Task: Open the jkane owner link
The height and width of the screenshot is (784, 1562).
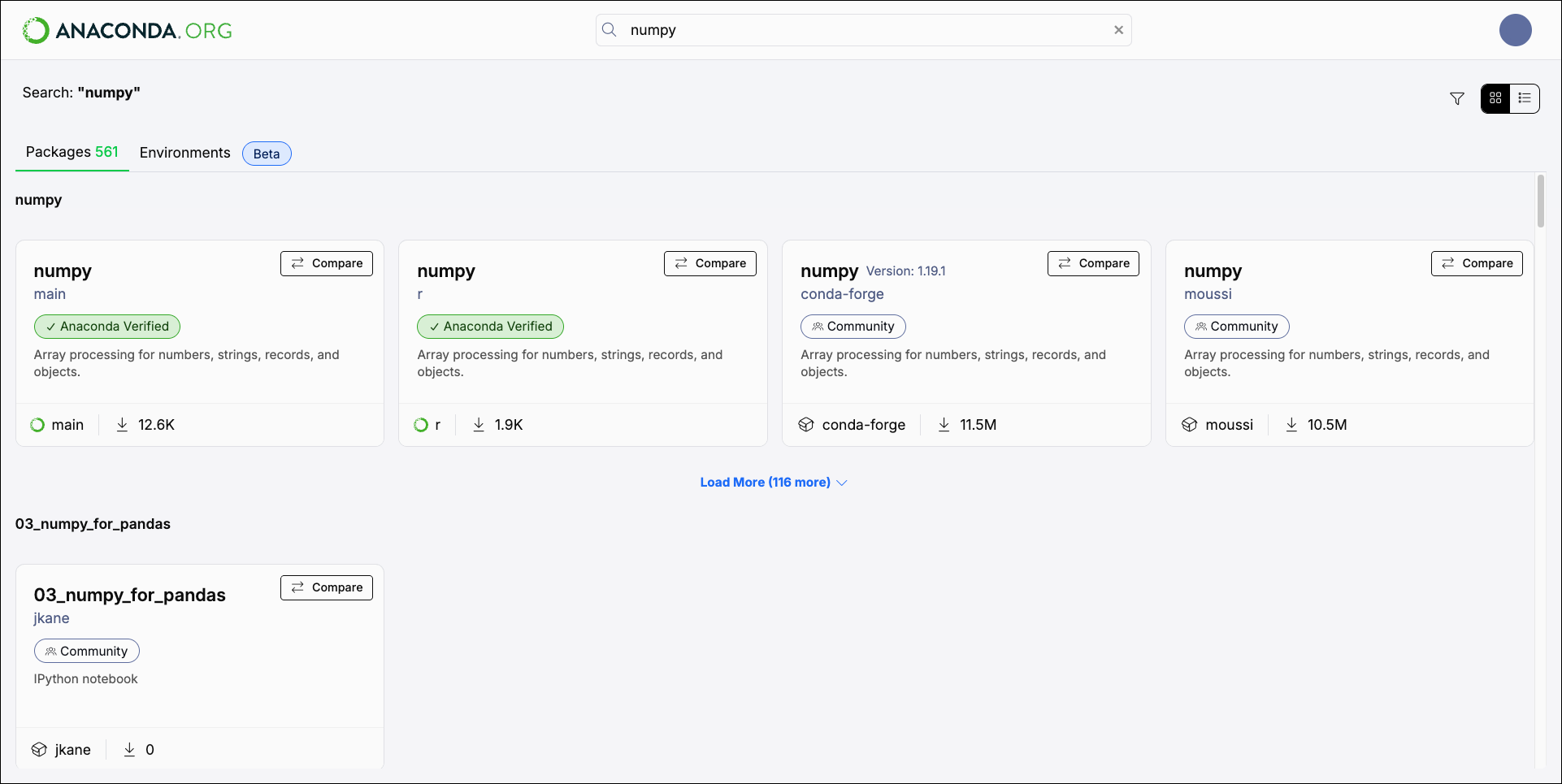Action: click(51, 618)
